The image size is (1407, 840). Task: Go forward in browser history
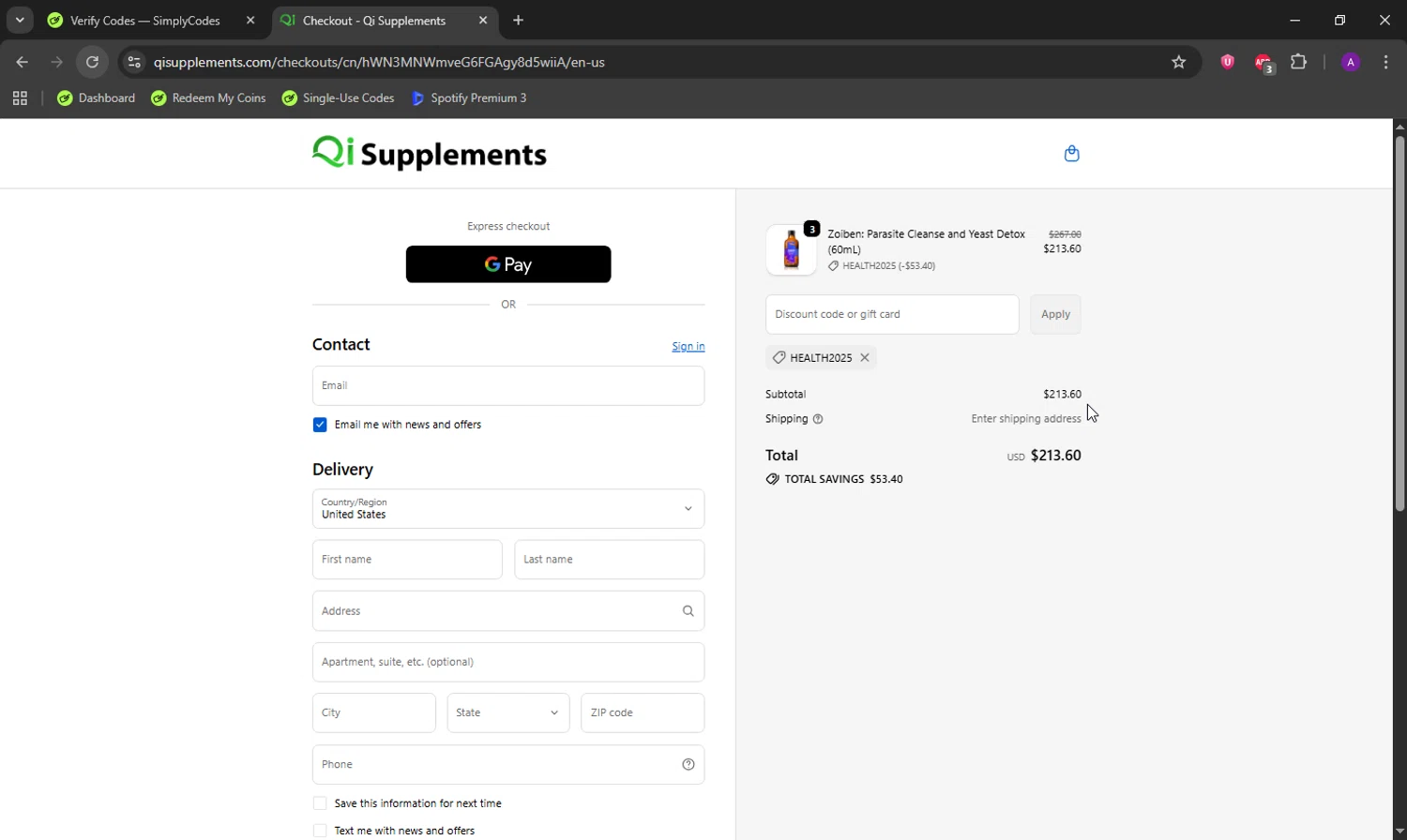[x=57, y=62]
